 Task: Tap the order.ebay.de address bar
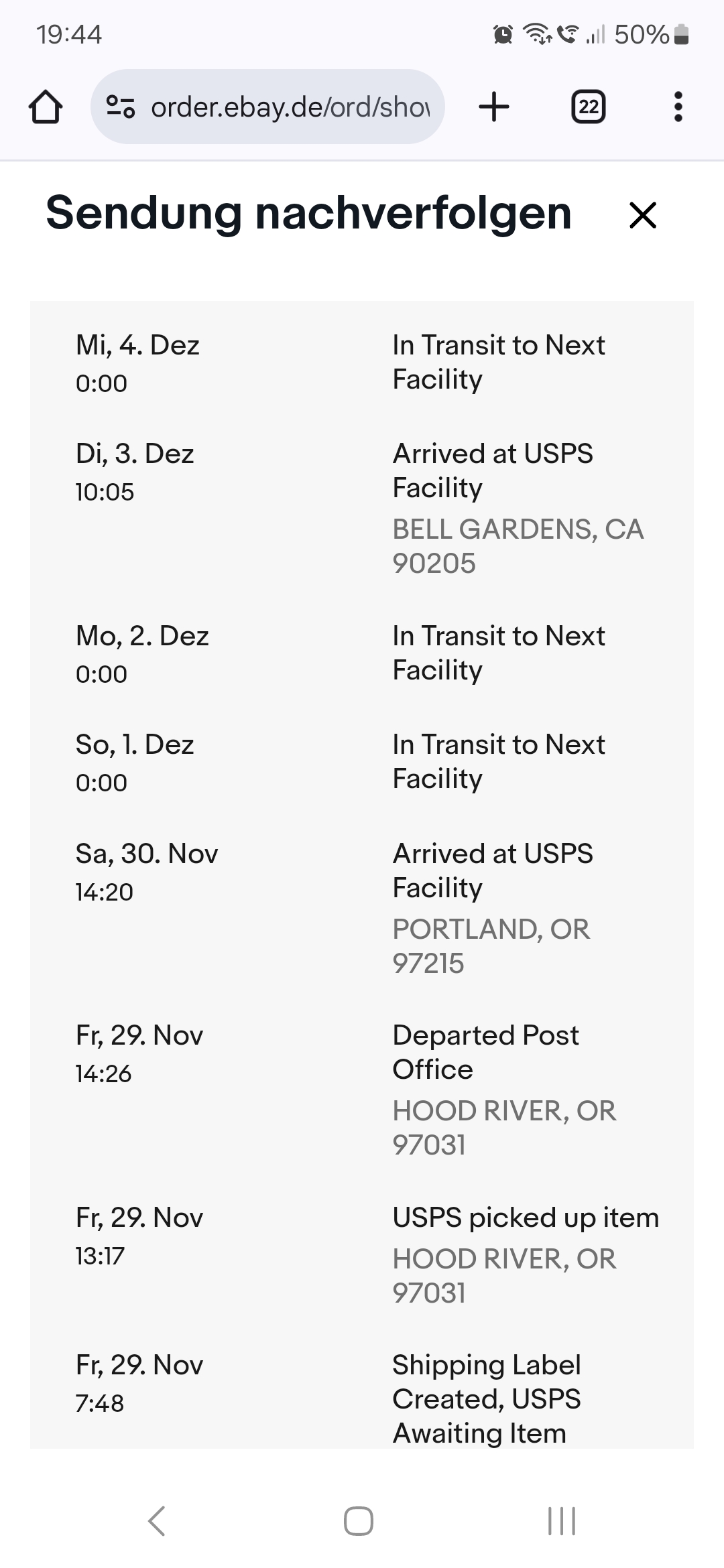pyautogui.click(x=290, y=107)
